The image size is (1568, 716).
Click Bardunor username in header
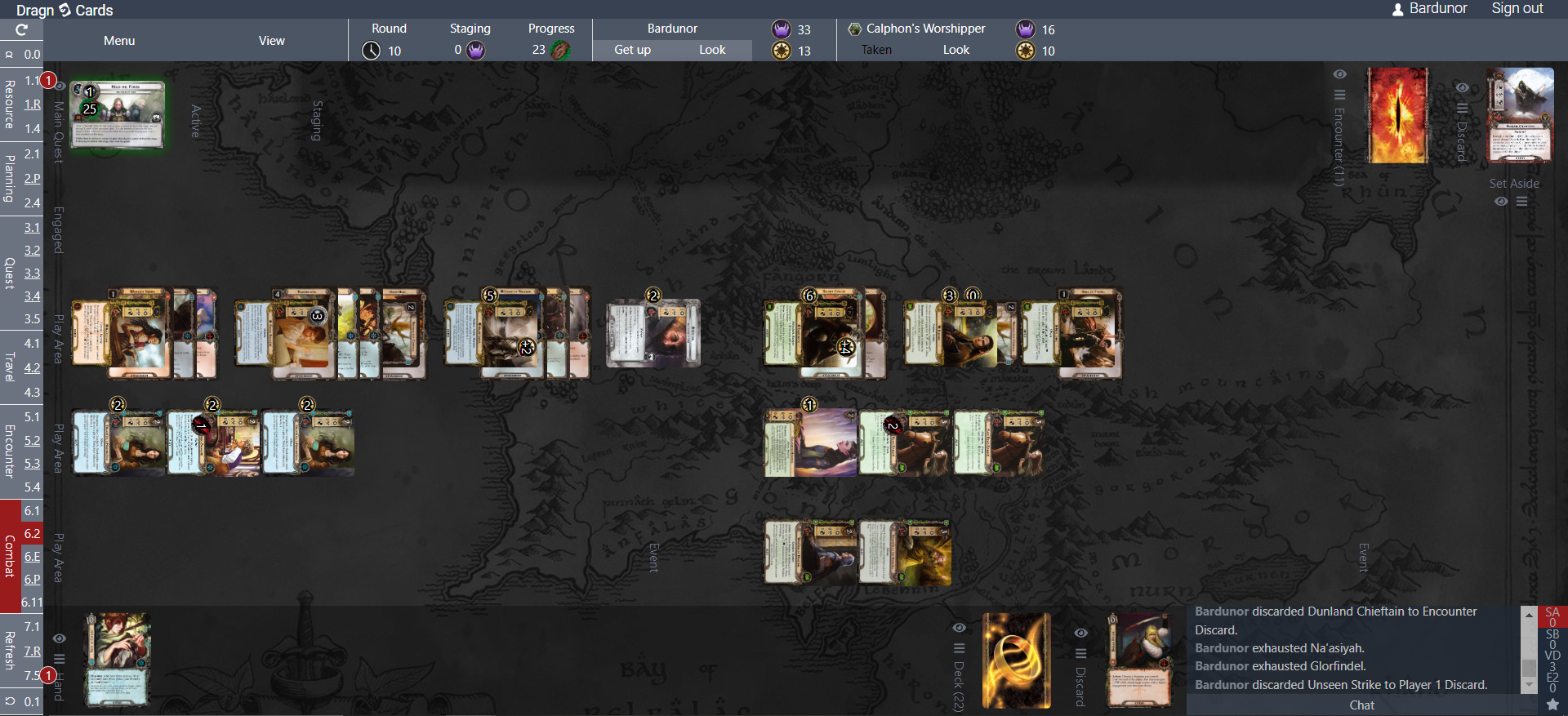coord(1438,8)
